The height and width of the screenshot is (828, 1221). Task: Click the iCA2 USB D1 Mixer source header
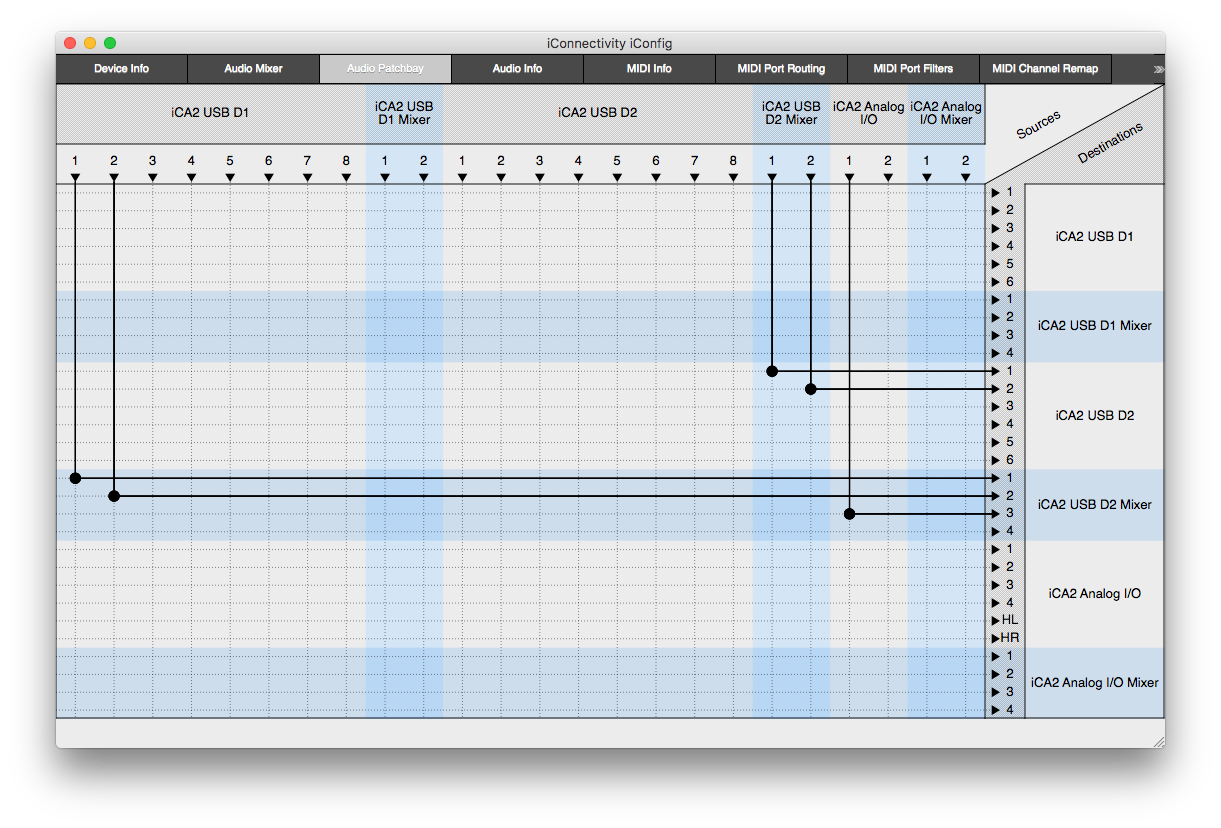coord(404,113)
